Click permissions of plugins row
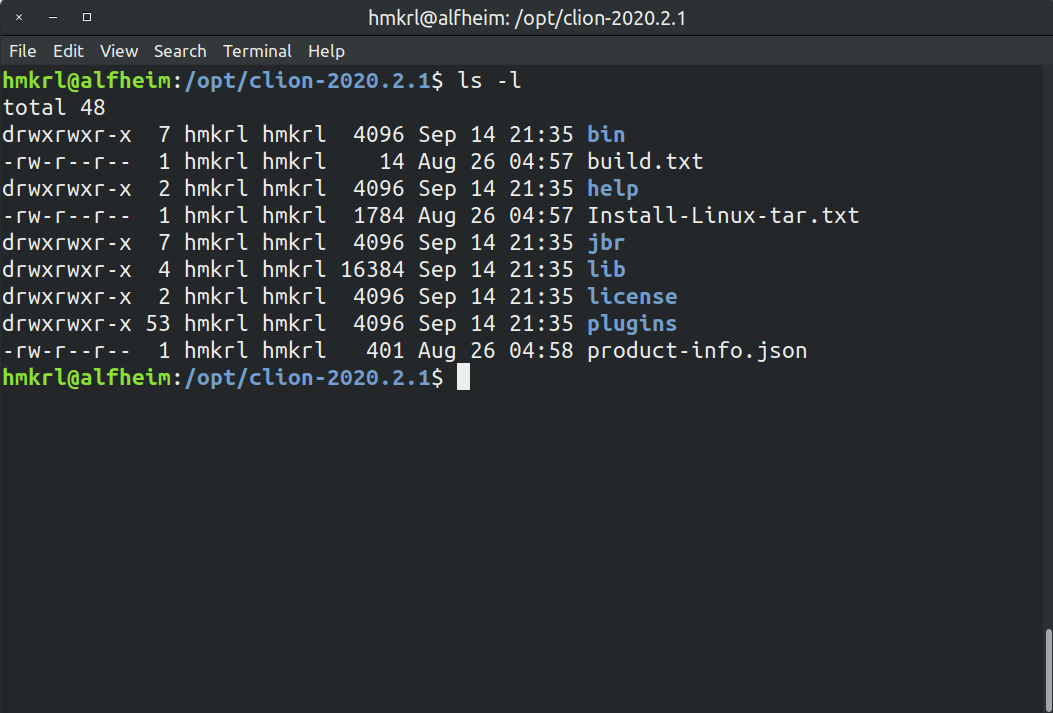The width and height of the screenshot is (1053, 713). coord(66,324)
